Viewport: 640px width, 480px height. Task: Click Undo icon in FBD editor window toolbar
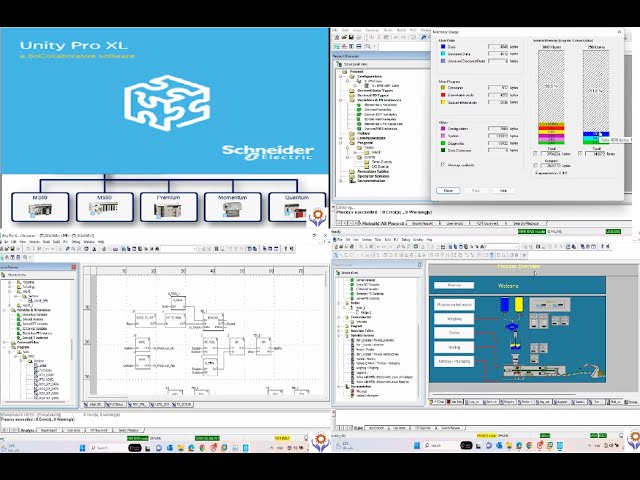47,249
